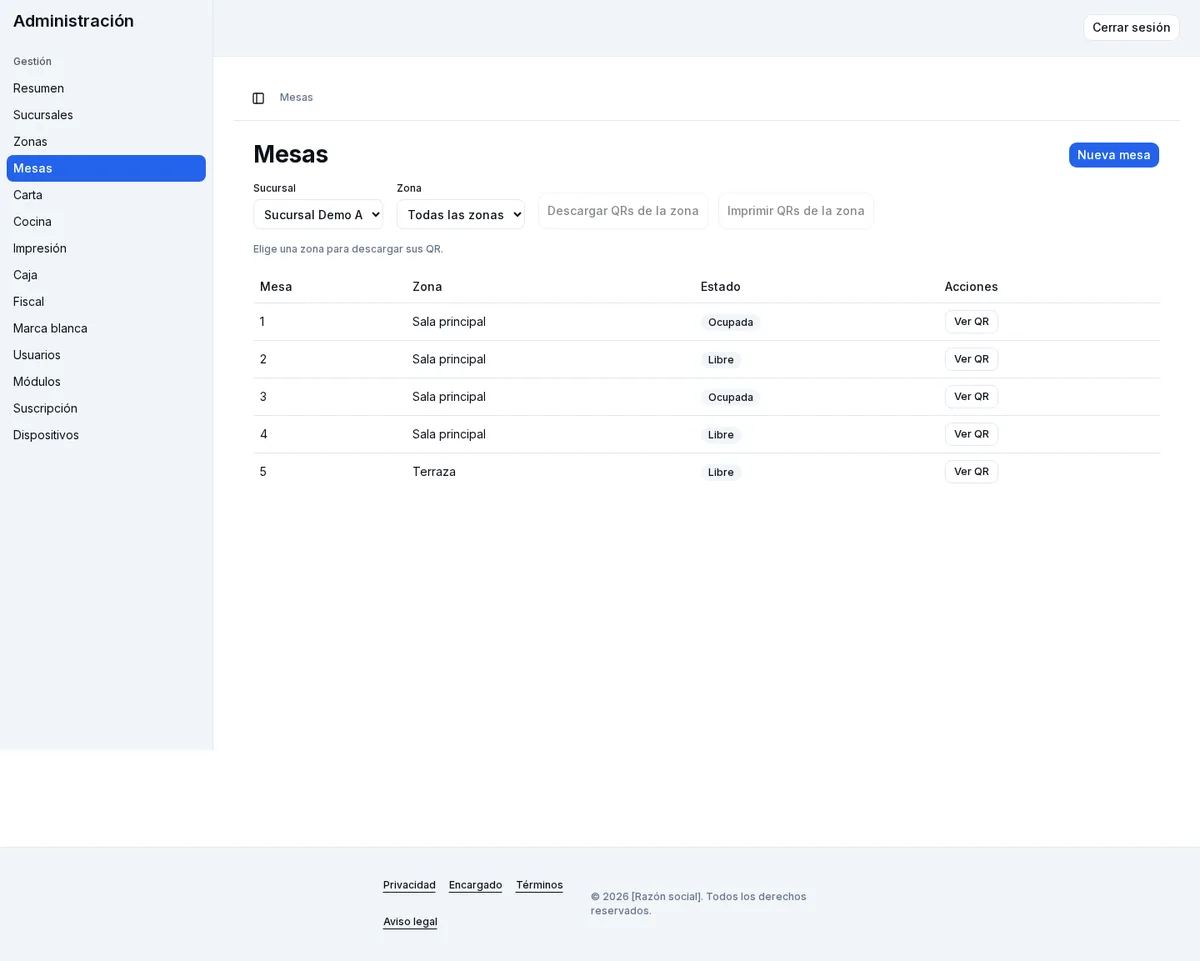Click Cerrar sesión to log out
This screenshot has width=1200, height=961.
click(x=1131, y=28)
